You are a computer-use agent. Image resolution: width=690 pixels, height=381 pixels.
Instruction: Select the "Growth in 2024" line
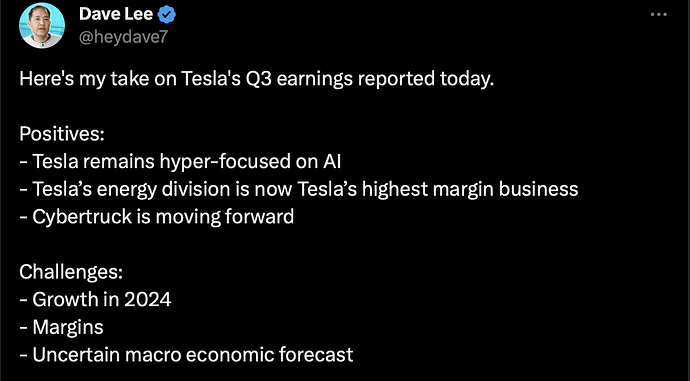click(95, 300)
